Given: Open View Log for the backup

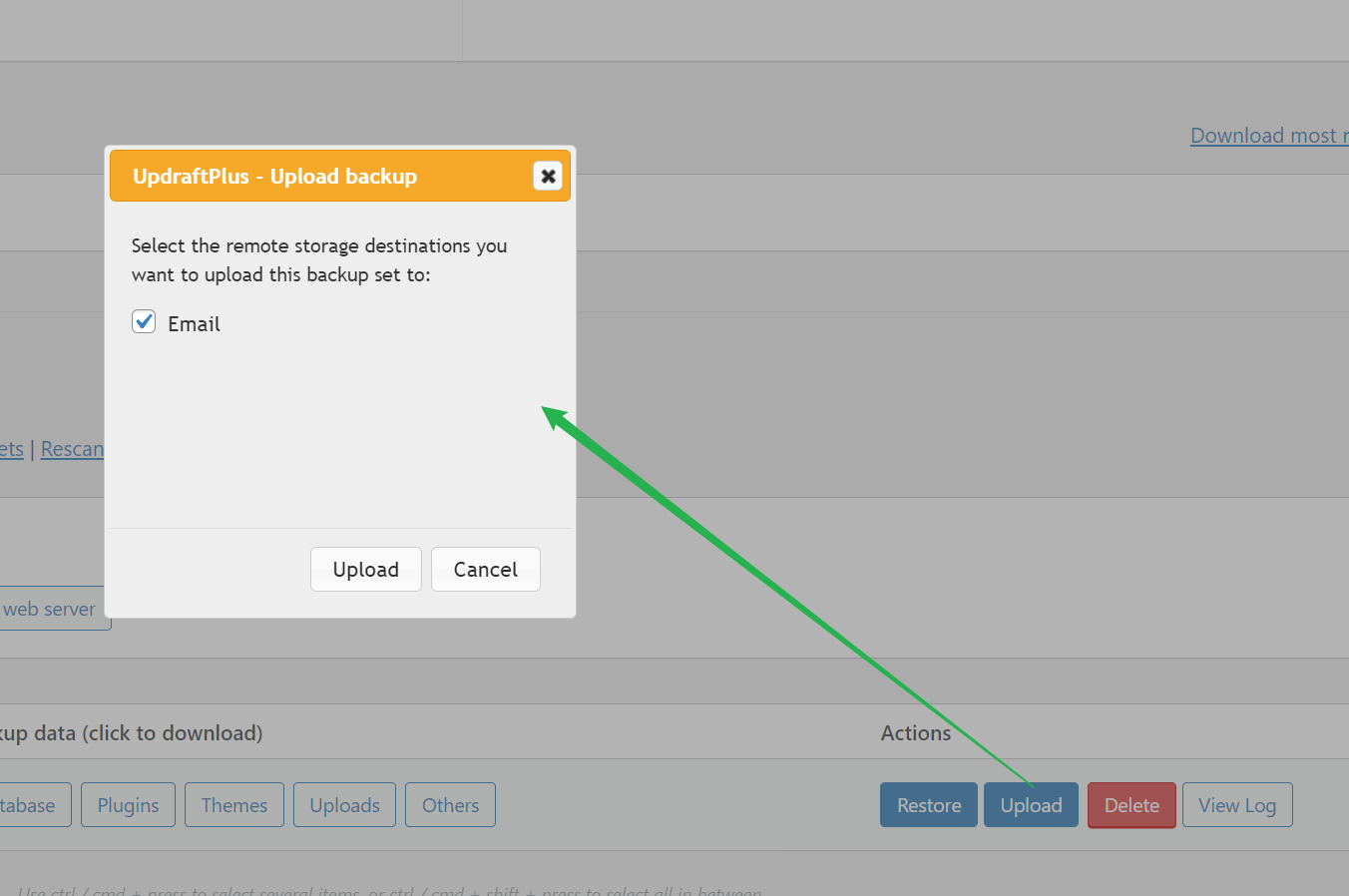Looking at the screenshot, I should pos(1237,805).
